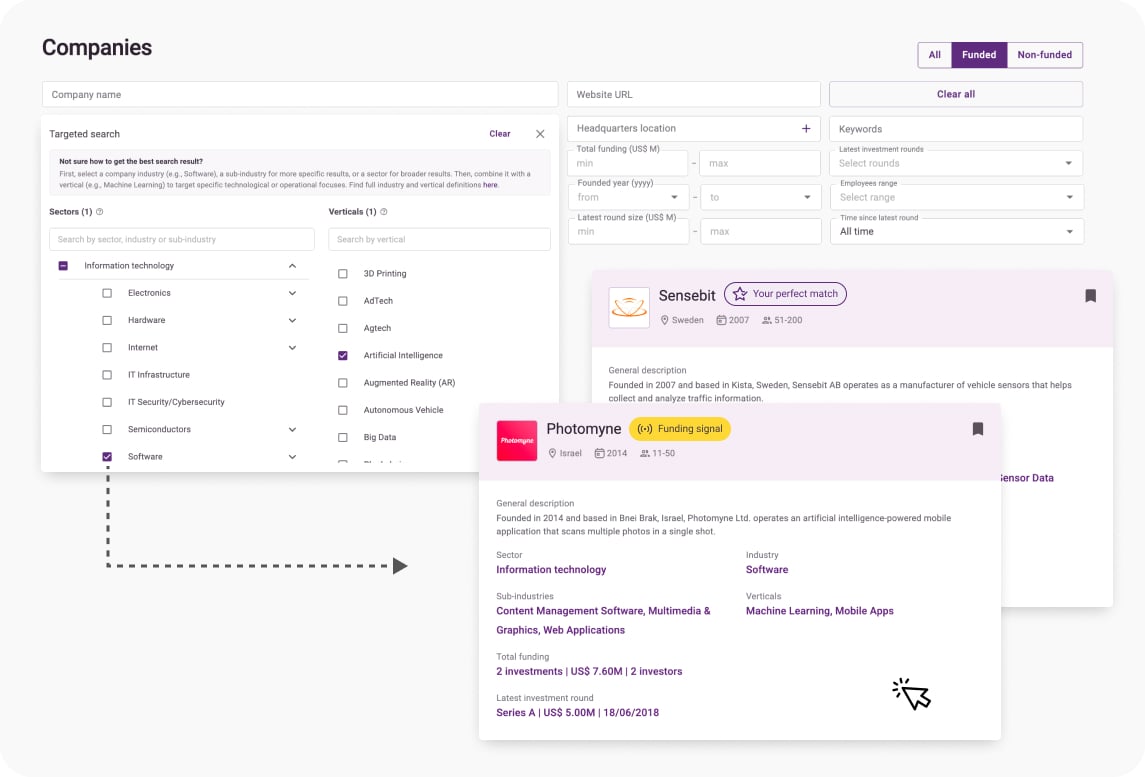Check the Internet checkbox

(107, 348)
